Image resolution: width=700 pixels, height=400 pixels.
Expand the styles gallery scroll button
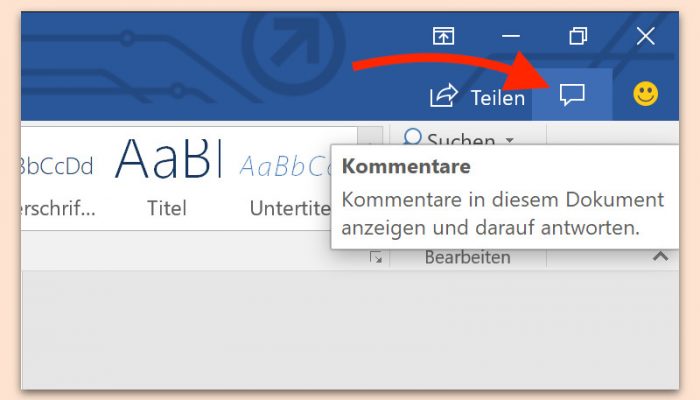pyautogui.click(x=370, y=136)
